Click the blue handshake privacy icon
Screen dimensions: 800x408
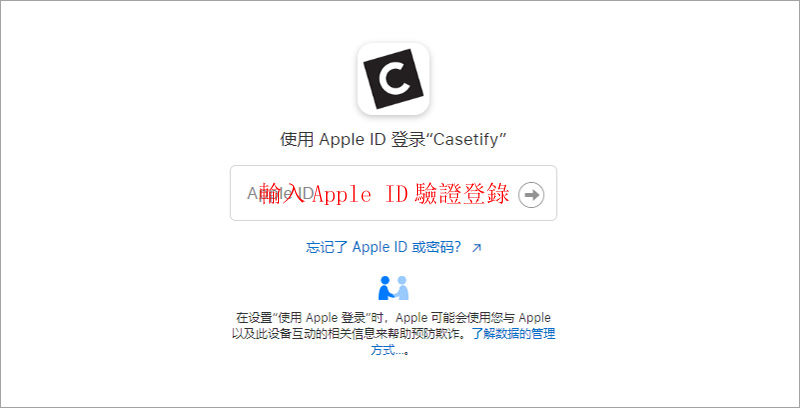coord(393,288)
